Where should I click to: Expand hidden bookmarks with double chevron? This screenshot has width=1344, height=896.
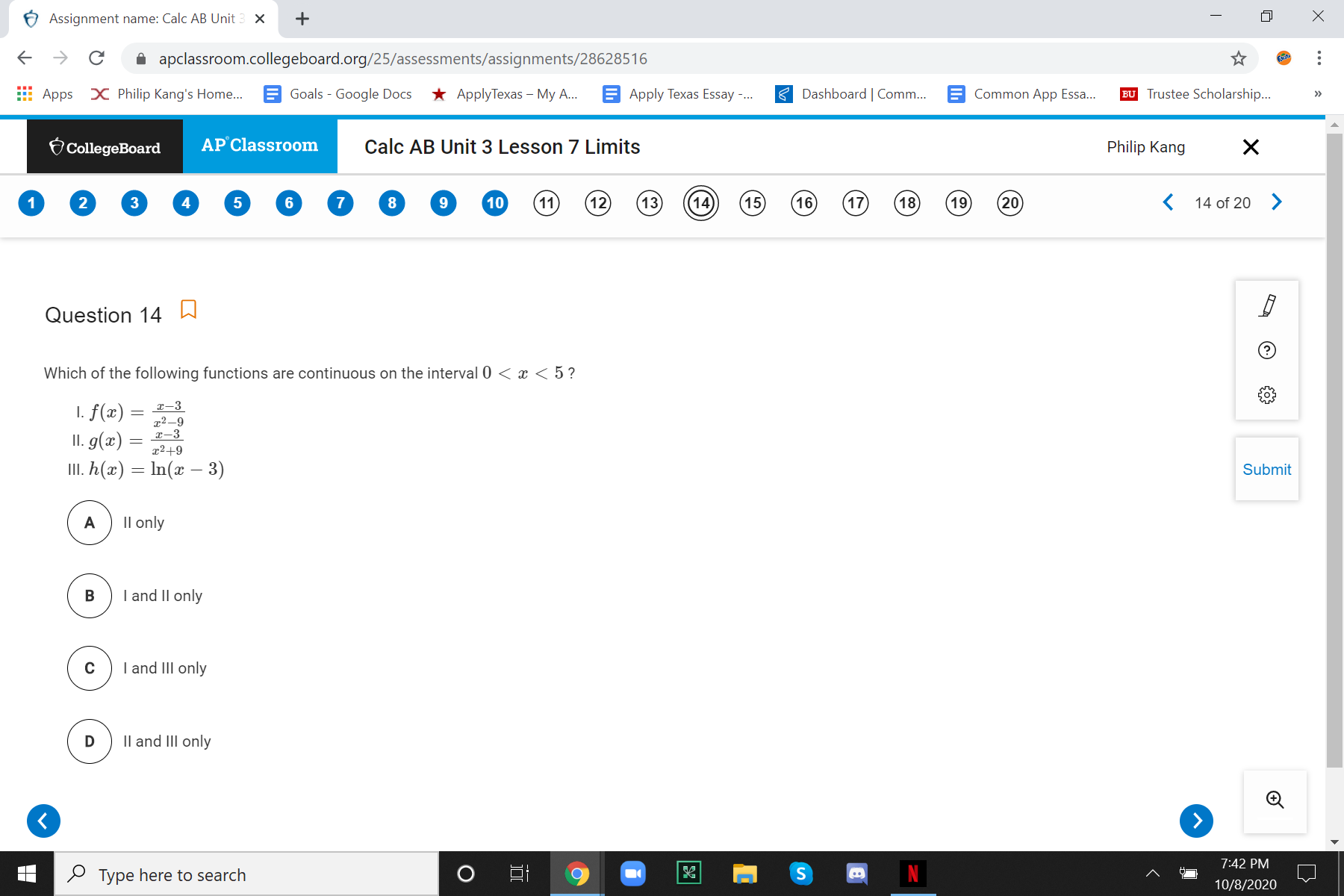[x=1316, y=93]
